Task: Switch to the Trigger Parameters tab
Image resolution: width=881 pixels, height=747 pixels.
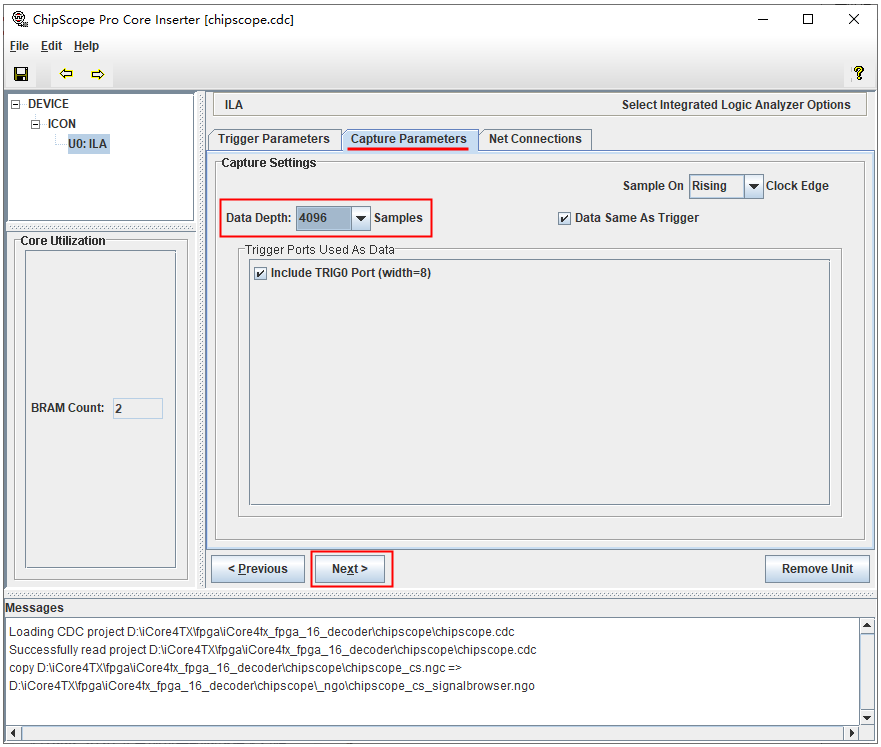Action: click(x=273, y=139)
